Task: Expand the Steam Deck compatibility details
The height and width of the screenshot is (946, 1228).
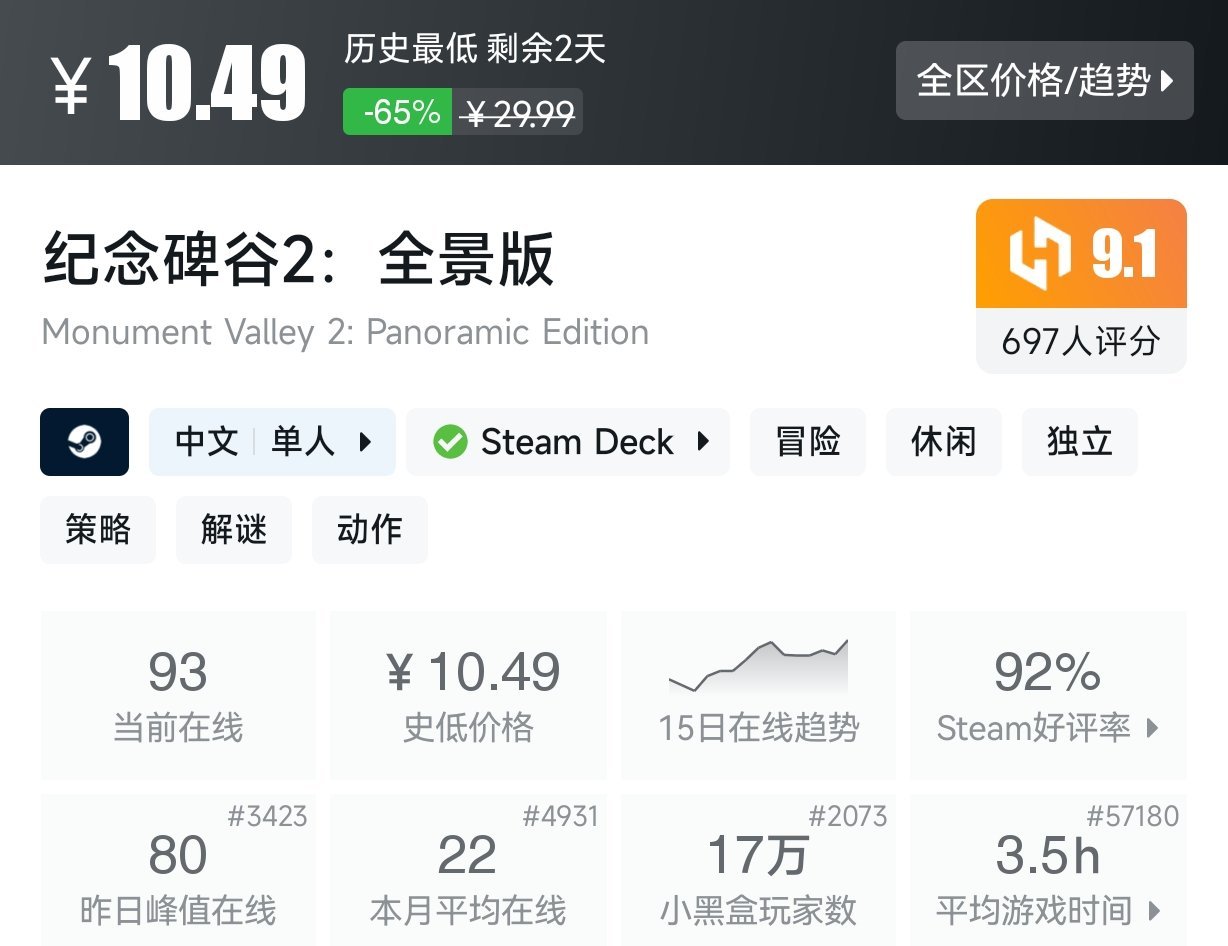Action: click(567, 441)
